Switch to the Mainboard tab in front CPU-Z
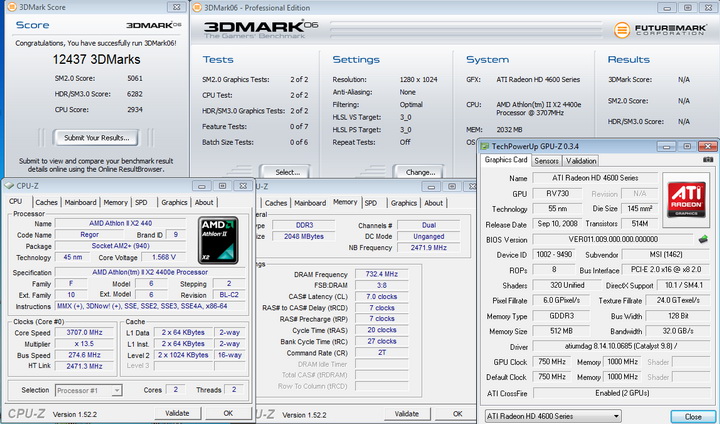720x424 pixels. tap(80, 202)
